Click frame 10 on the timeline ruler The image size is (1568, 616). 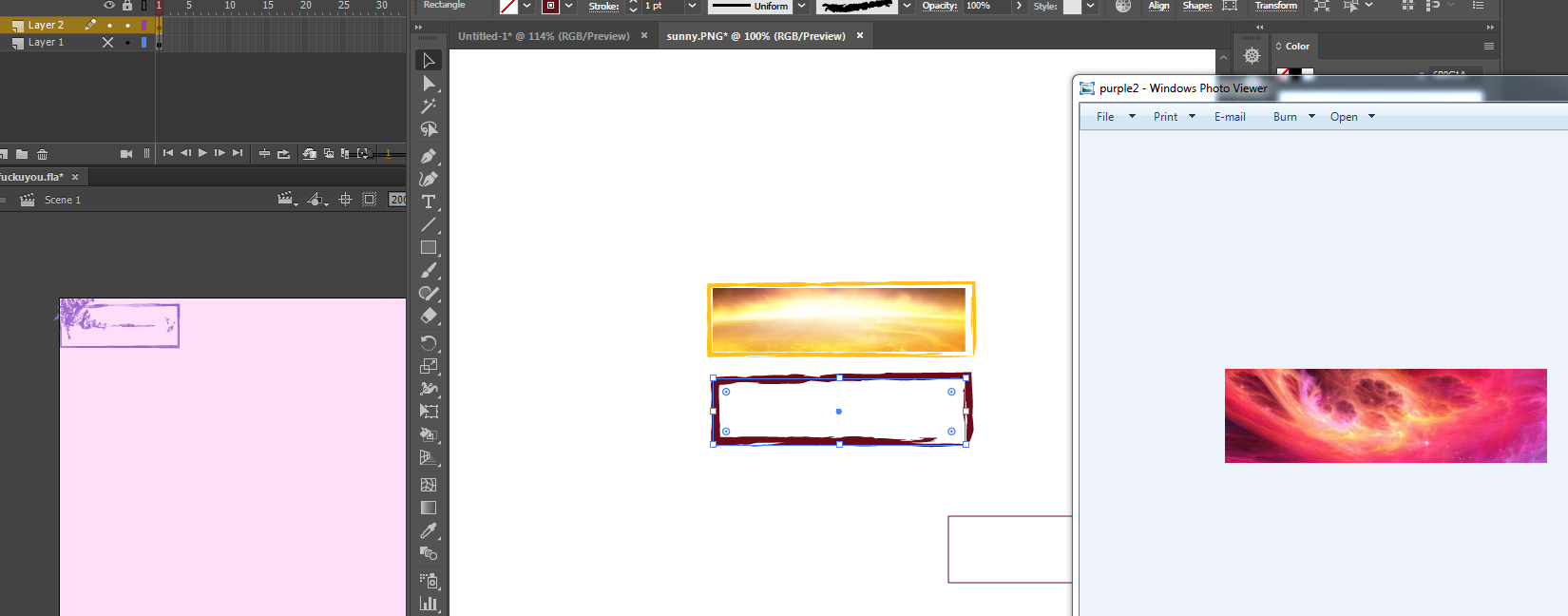pos(230,6)
